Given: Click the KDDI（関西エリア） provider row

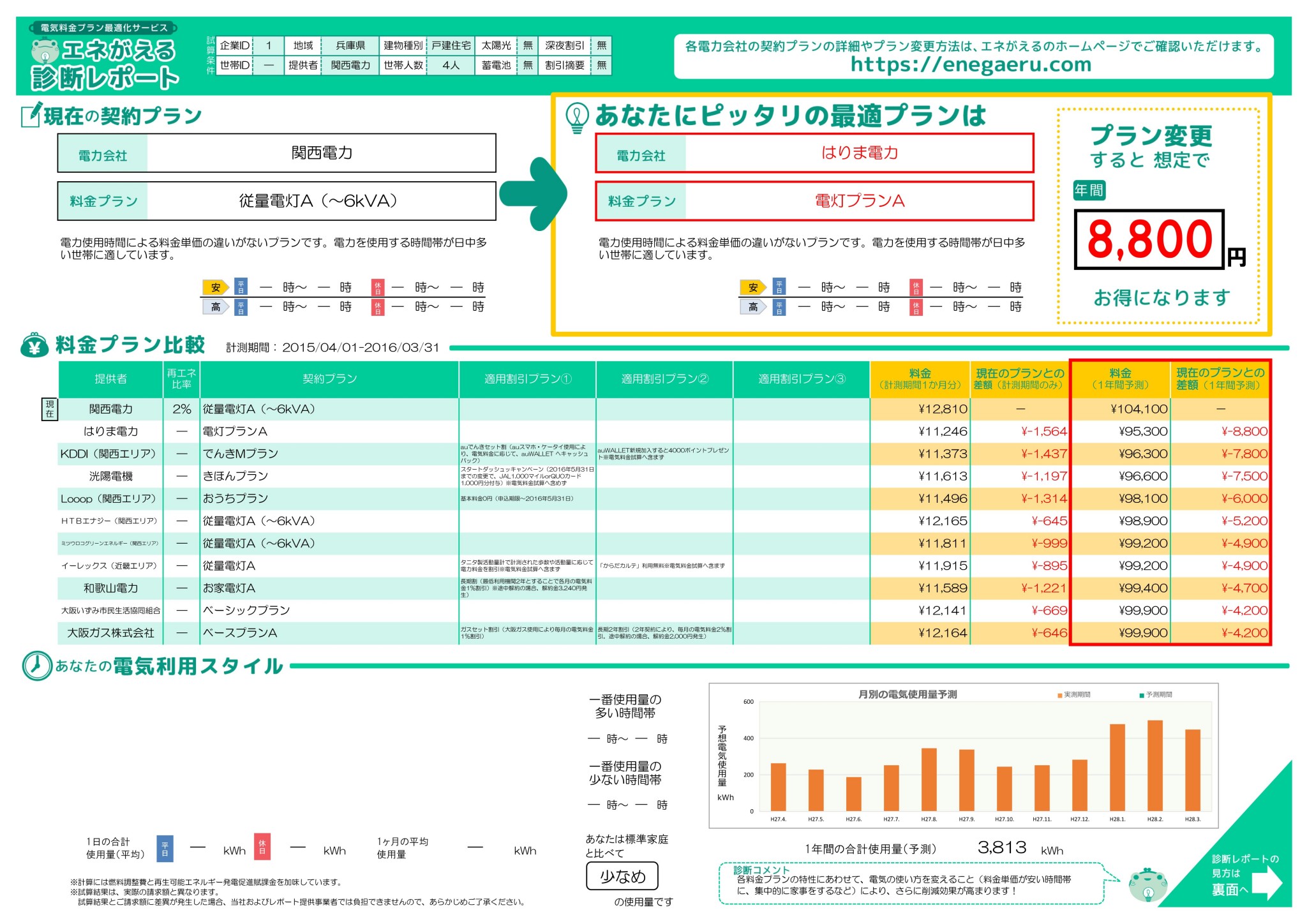Looking at the screenshot, I should (664, 454).
